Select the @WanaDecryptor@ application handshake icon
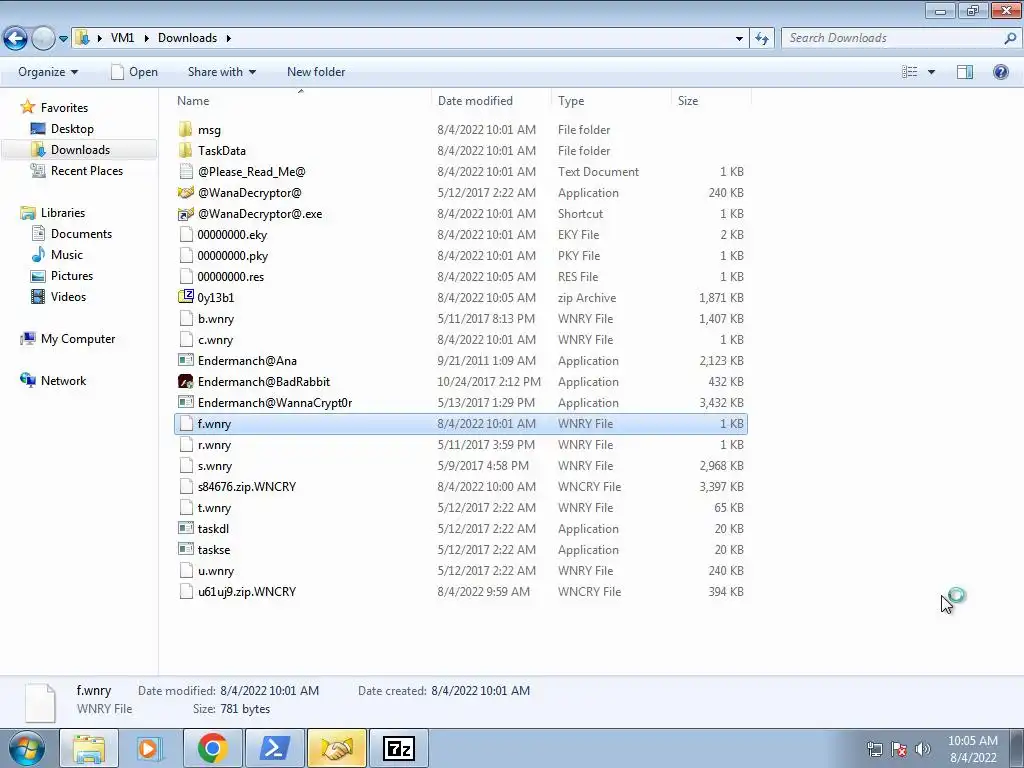1024x768 pixels. pyautogui.click(x=185, y=192)
